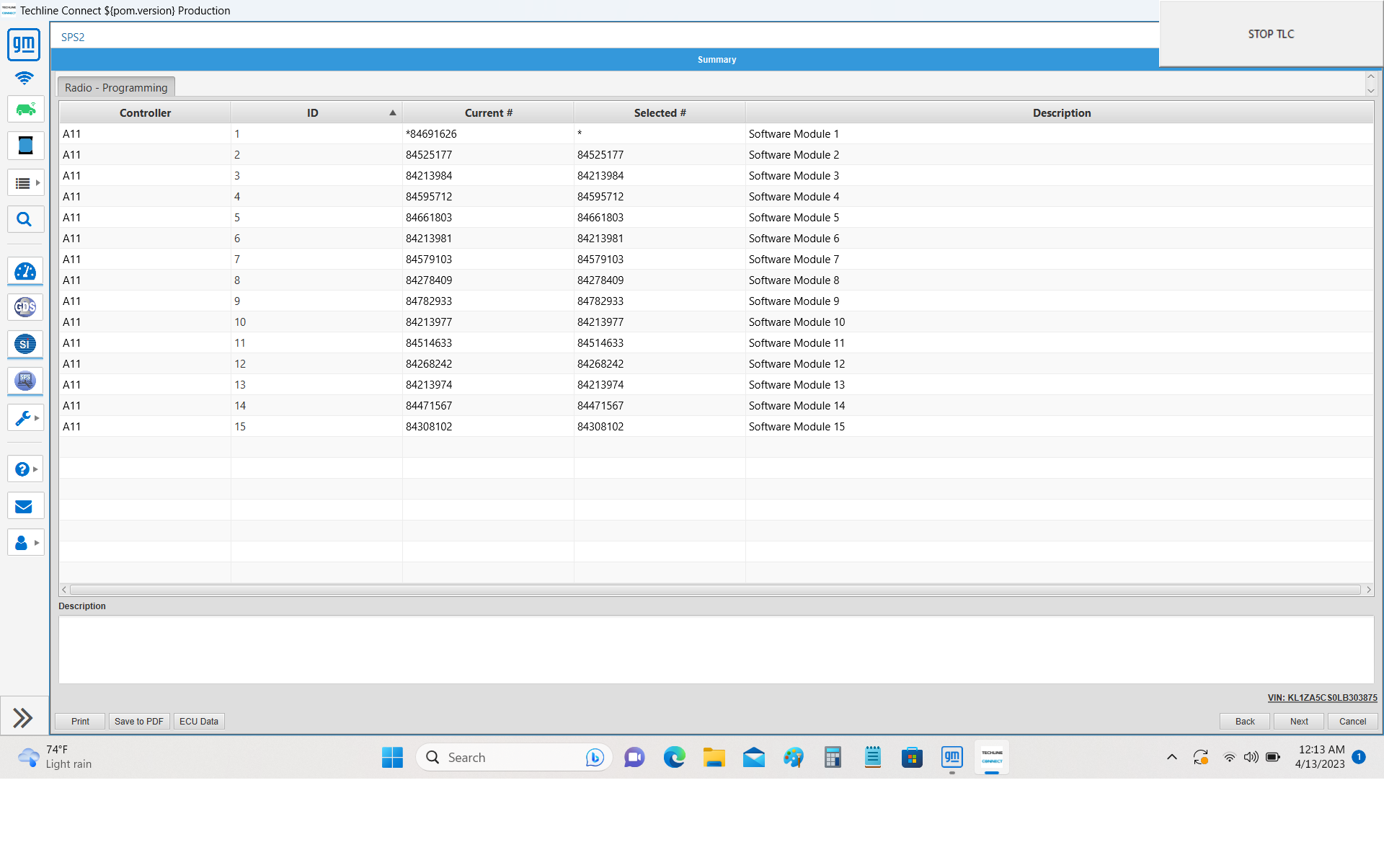Open the SPS programming icon in sidebar
1384x868 pixels.
25,381
